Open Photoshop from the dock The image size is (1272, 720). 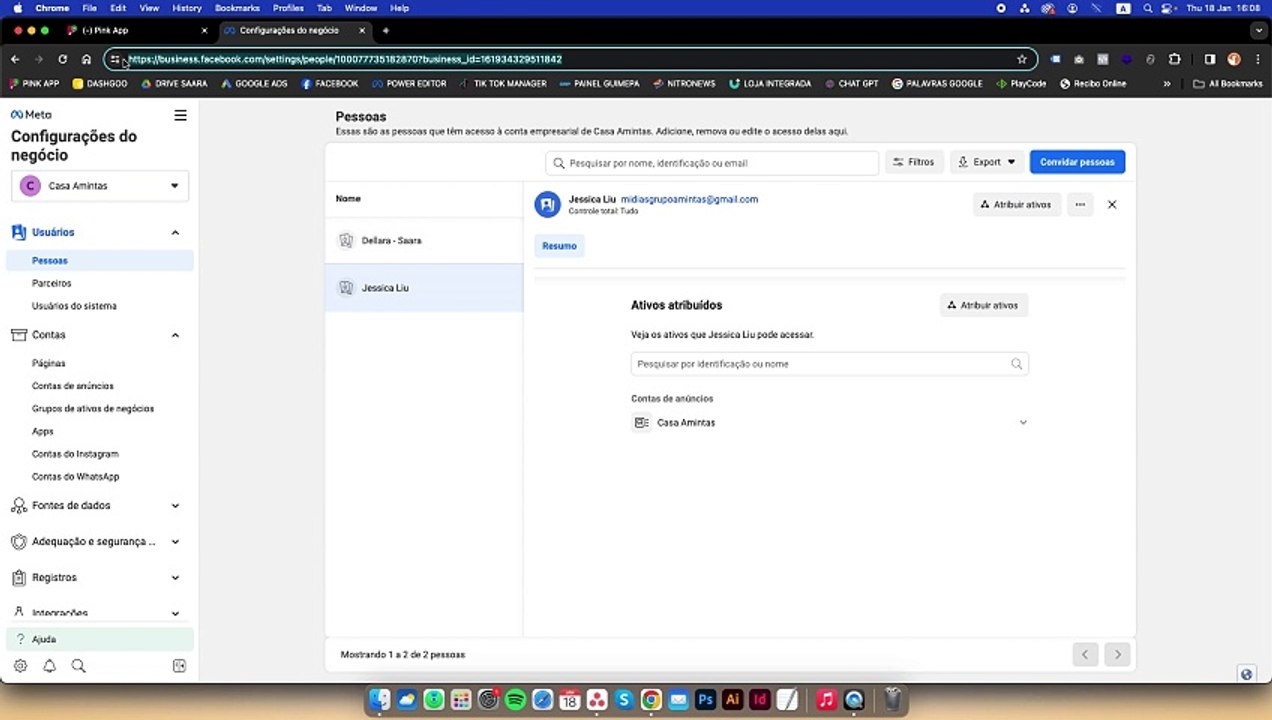(x=705, y=700)
